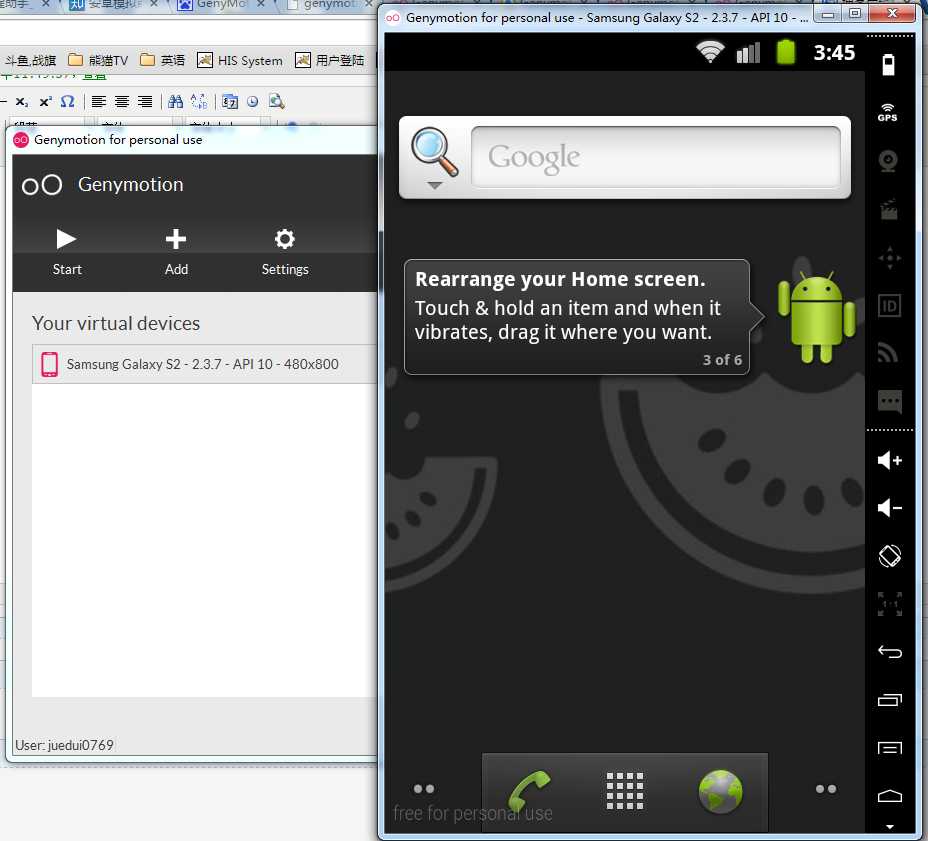Click the recent apps button in sidebar
Viewport: 928px width, 841px height.
click(x=890, y=700)
